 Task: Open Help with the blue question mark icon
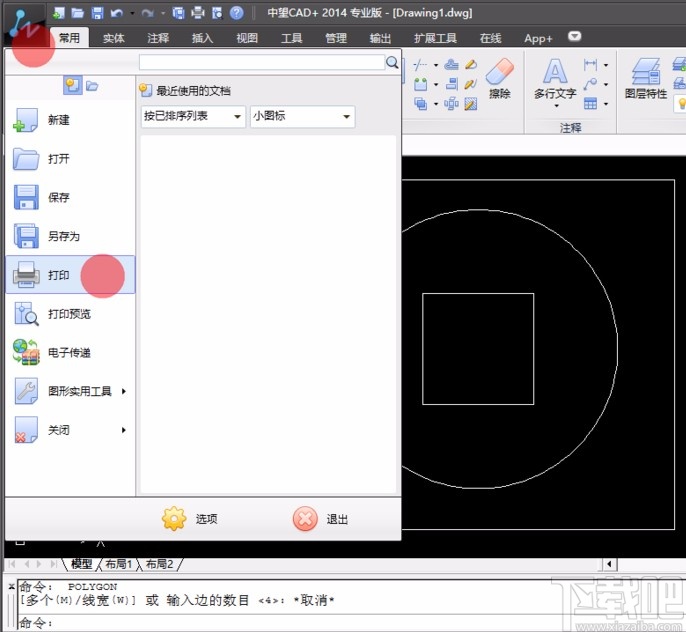pyautogui.click(x=237, y=13)
